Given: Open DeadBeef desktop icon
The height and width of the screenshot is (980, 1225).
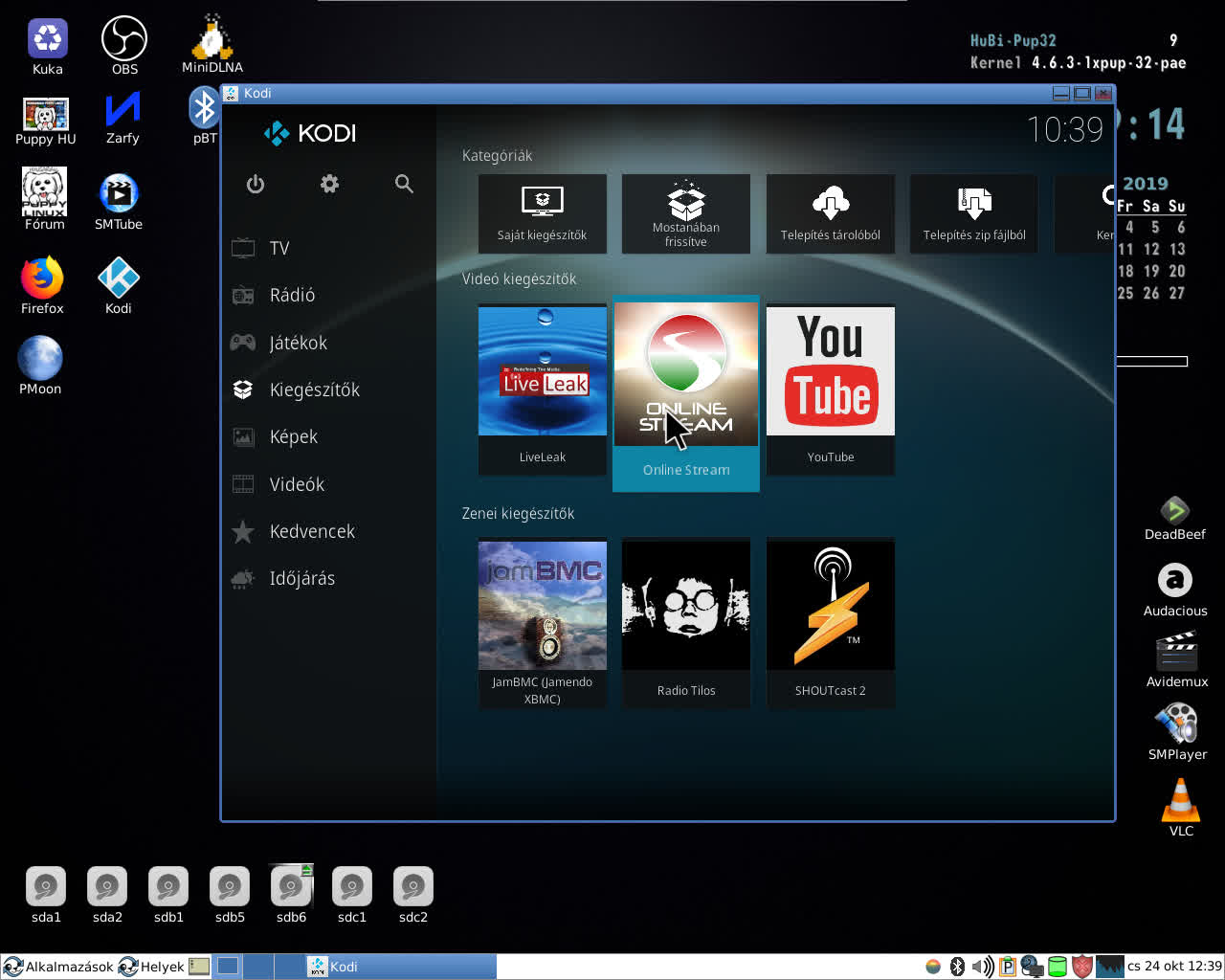Looking at the screenshot, I should click(x=1175, y=518).
